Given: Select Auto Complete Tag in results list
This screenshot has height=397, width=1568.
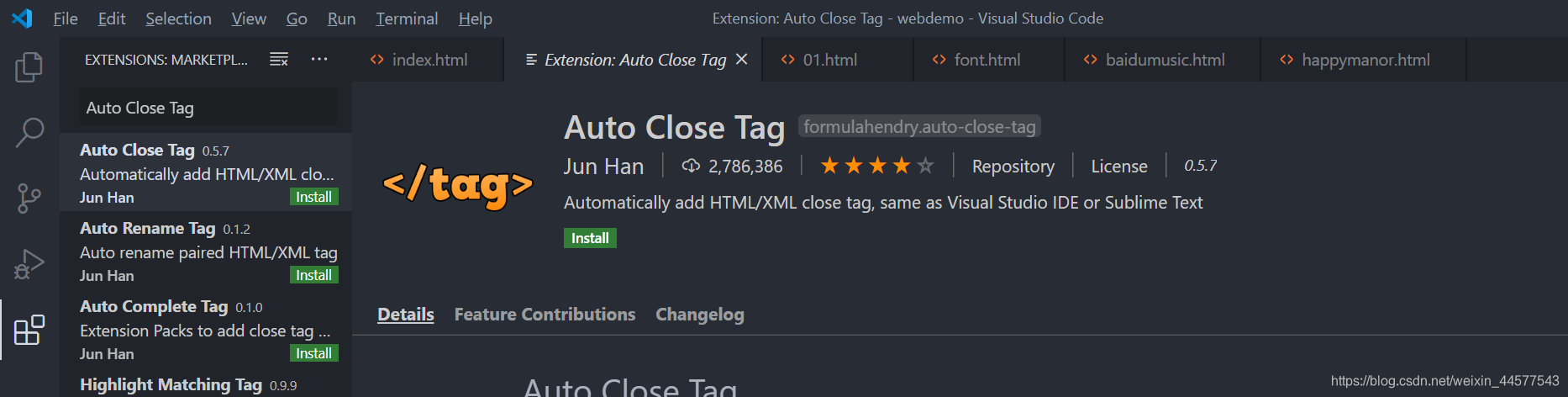Looking at the screenshot, I should (x=206, y=329).
